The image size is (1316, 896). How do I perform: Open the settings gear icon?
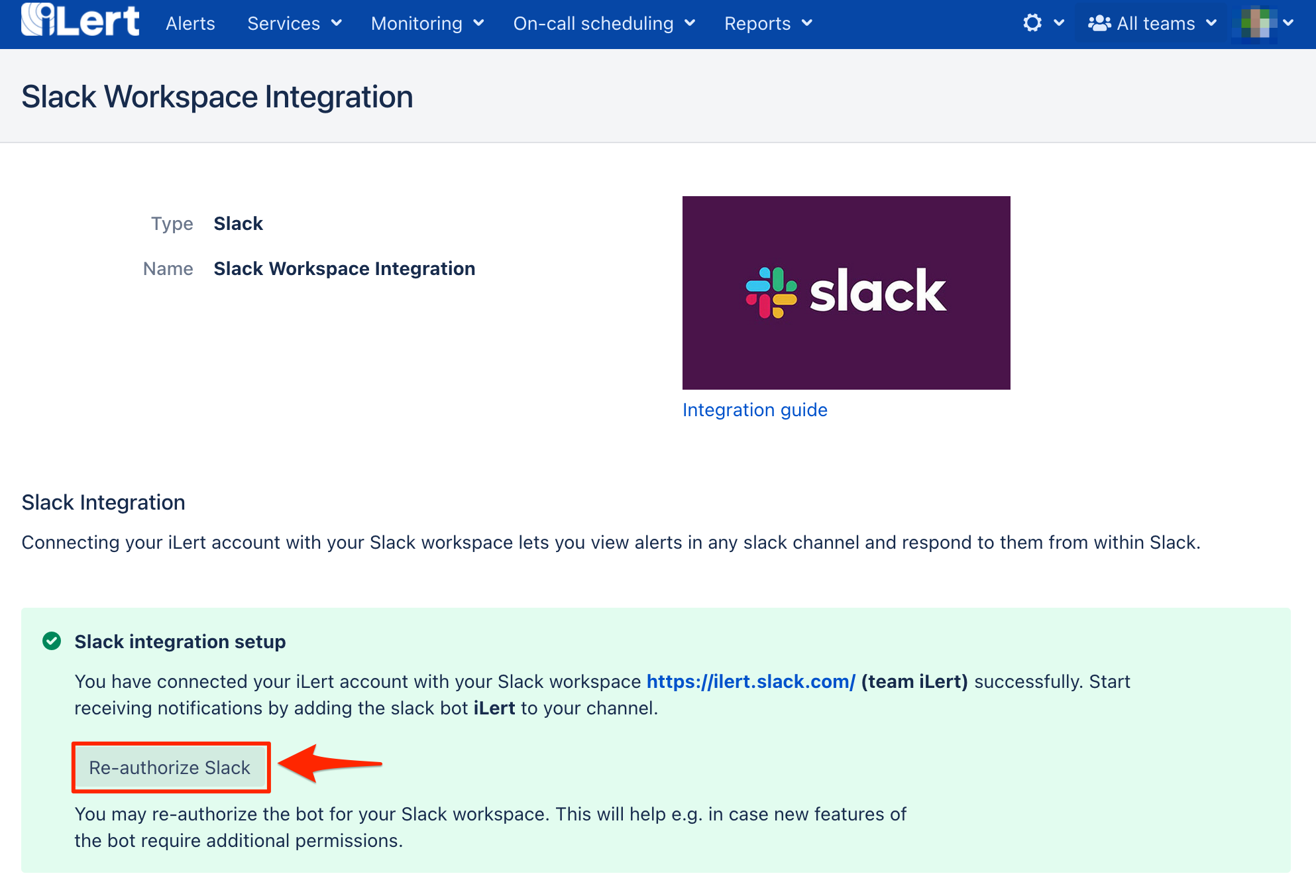tap(1032, 23)
